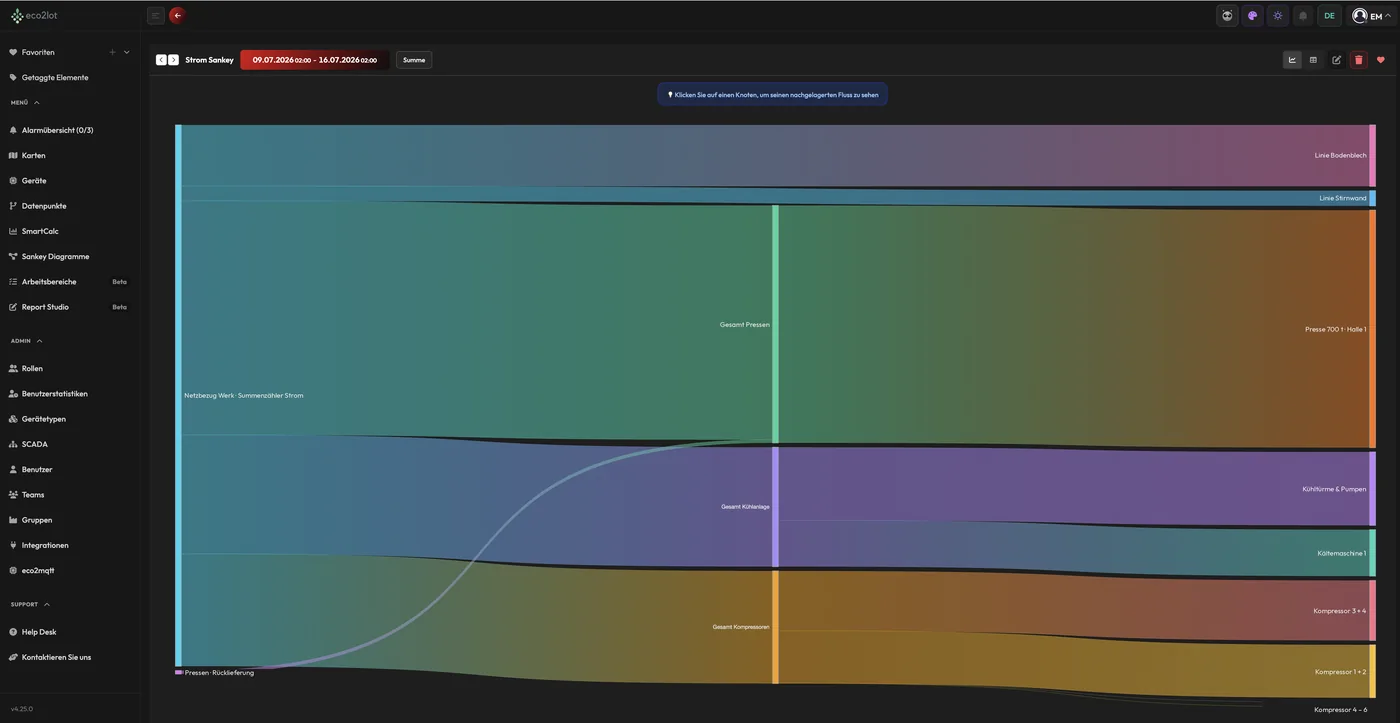Open the color palette theme icon
Screen dimensions: 1400x723
click(1252, 15)
